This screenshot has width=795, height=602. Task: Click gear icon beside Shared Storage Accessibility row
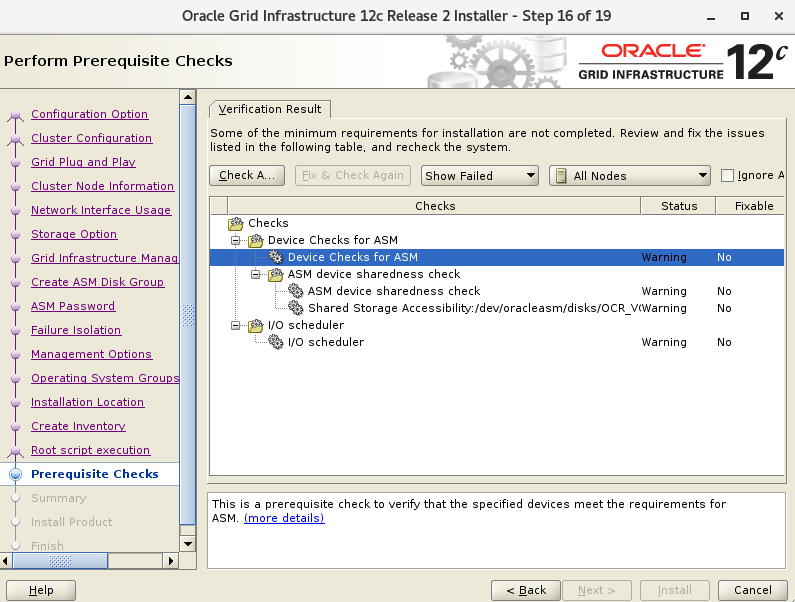click(x=296, y=308)
